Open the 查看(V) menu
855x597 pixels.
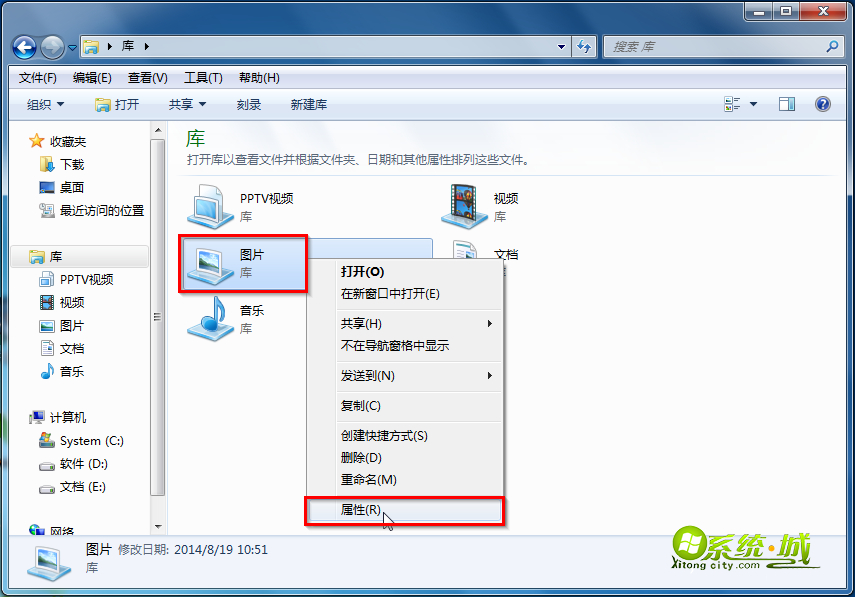tap(147, 78)
